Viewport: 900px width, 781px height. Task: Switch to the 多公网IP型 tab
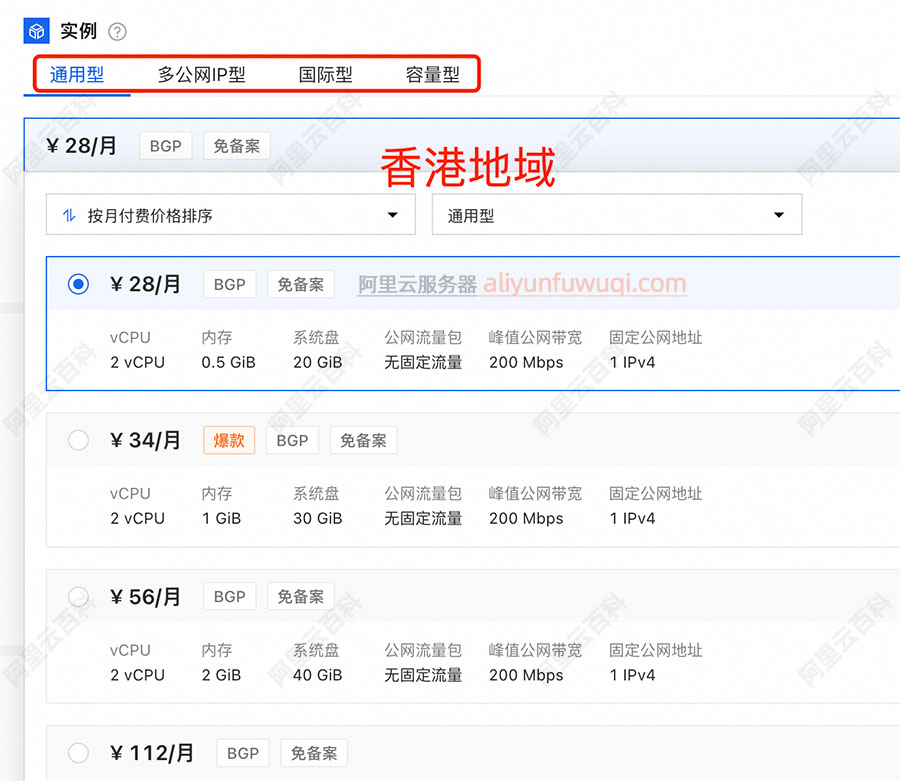pyautogui.click(x=201, y=75)
